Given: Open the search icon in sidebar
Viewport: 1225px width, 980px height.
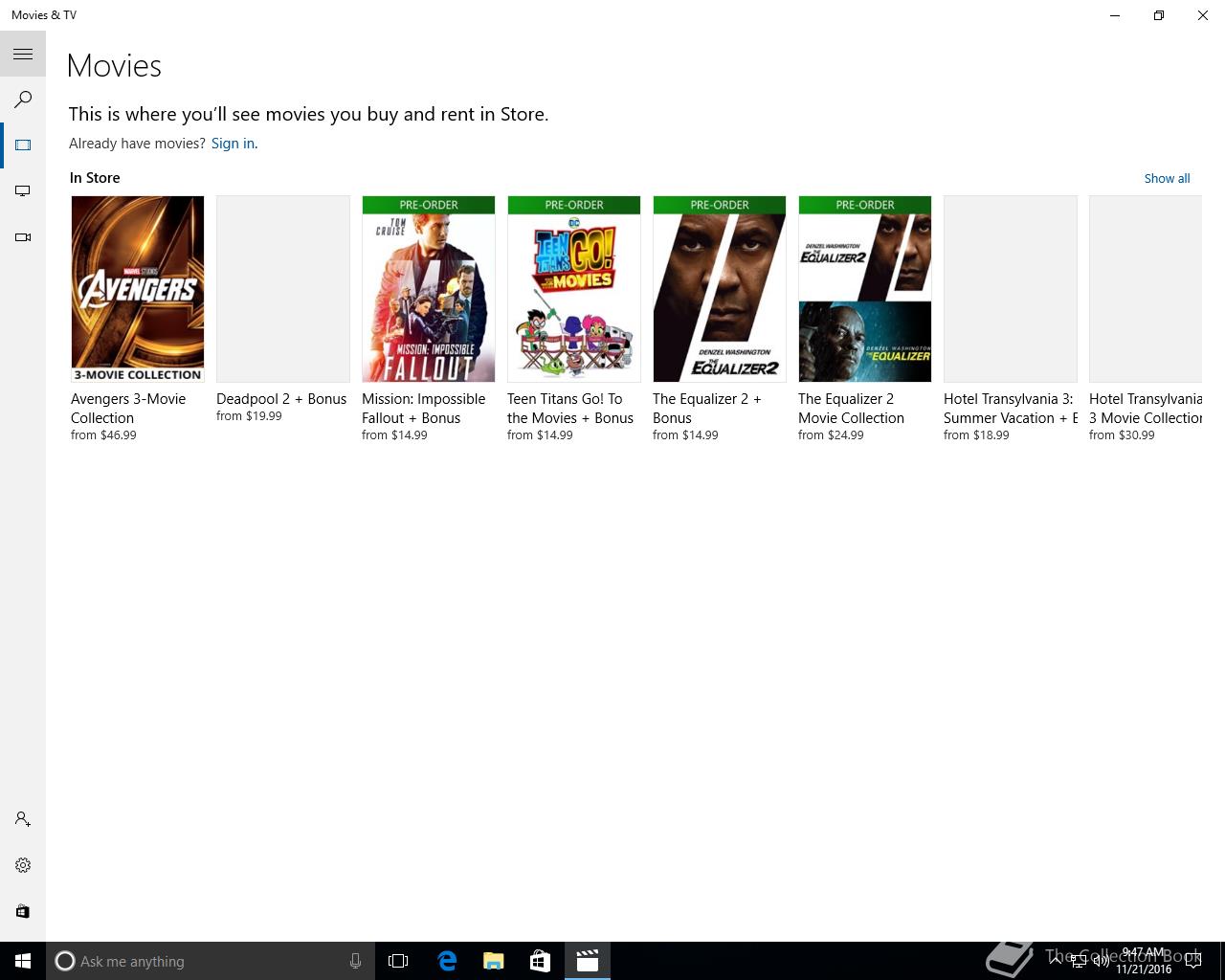Looking at the screenshot, I should (23, 100).
